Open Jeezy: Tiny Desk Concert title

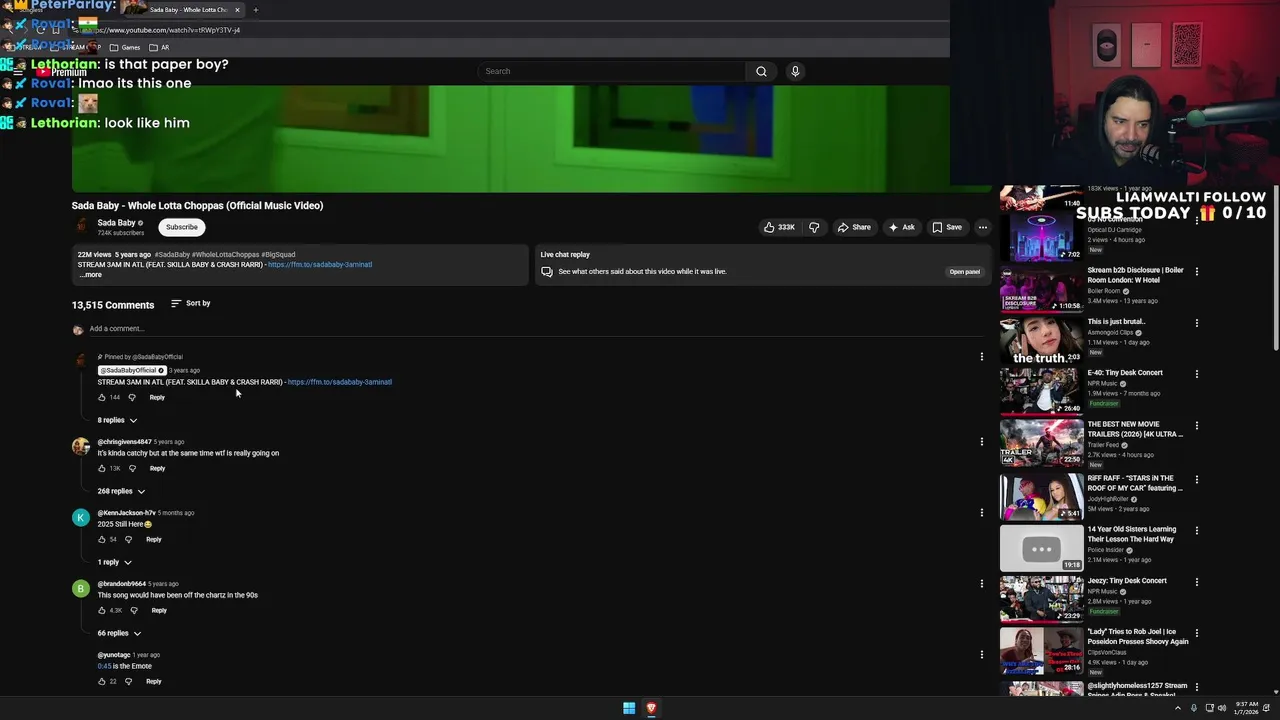click(1127, 581)
